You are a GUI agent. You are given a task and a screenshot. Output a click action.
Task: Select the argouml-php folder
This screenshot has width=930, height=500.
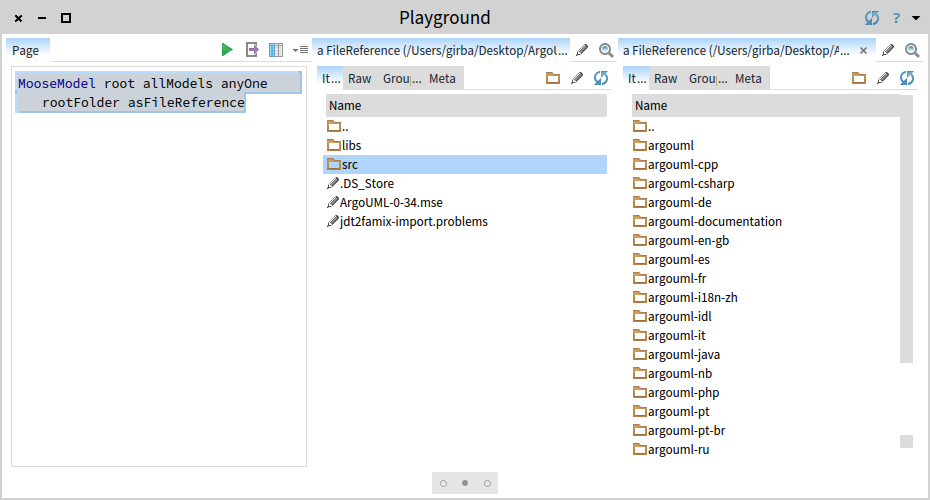765,392
